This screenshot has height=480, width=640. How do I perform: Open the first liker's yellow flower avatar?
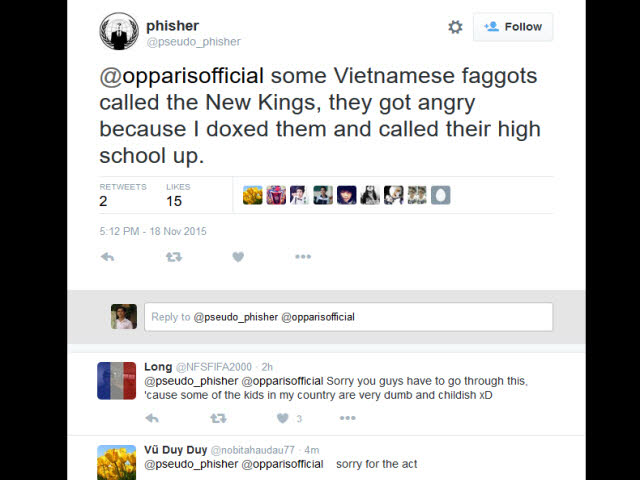(253, 195)
